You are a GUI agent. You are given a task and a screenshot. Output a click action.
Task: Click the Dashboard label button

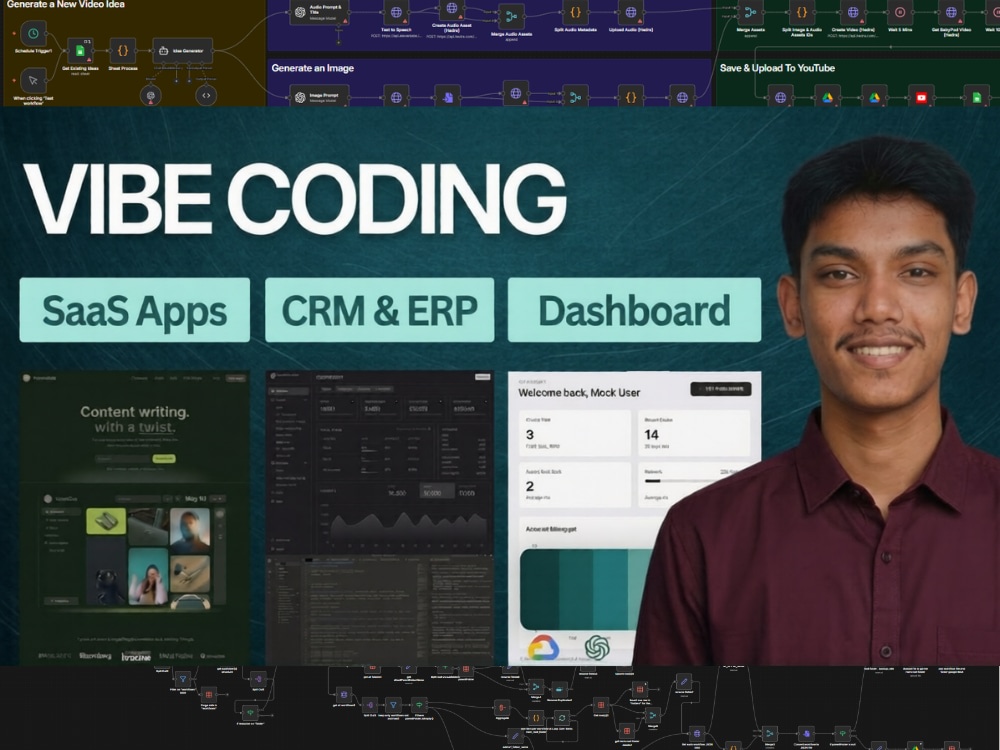click(x=635, y=310)
